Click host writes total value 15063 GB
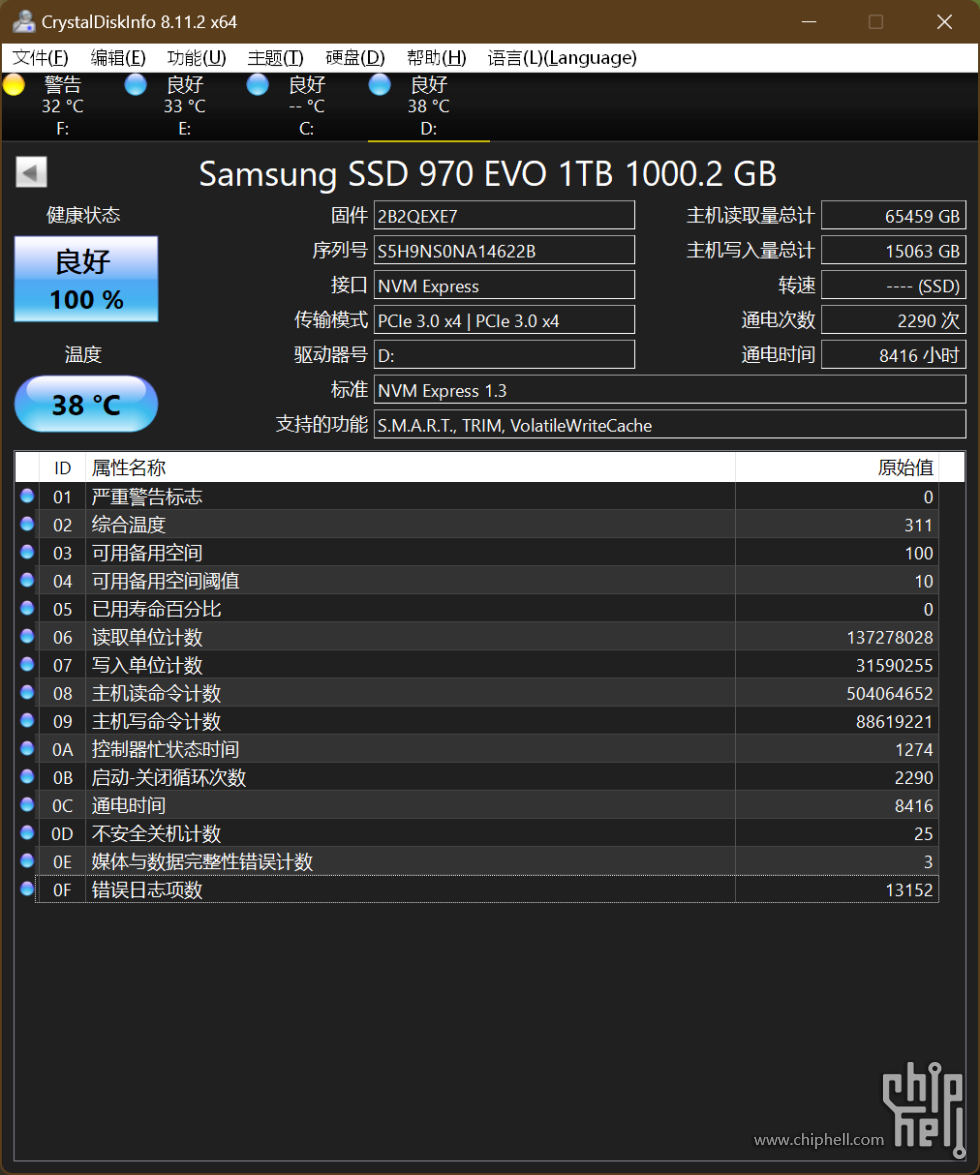Screen dimensions: 980x1175 click(x=894, y=250)
